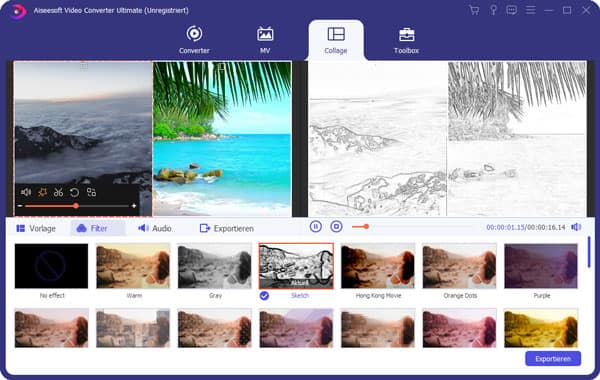Open the Toolbox tab
This screenshot has width=600, height=380.
click(406, 40)
